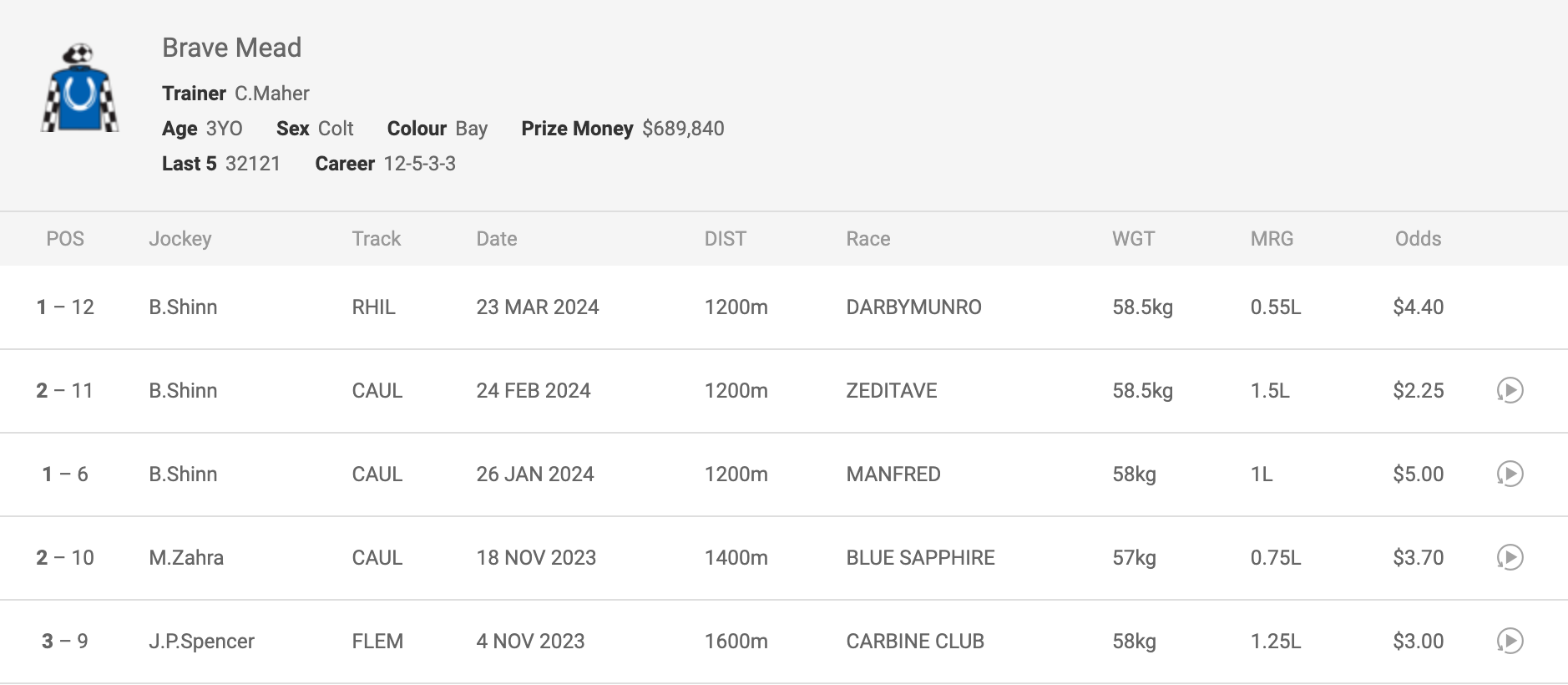
Task: Select the Date column header
Action: (496, 239)
